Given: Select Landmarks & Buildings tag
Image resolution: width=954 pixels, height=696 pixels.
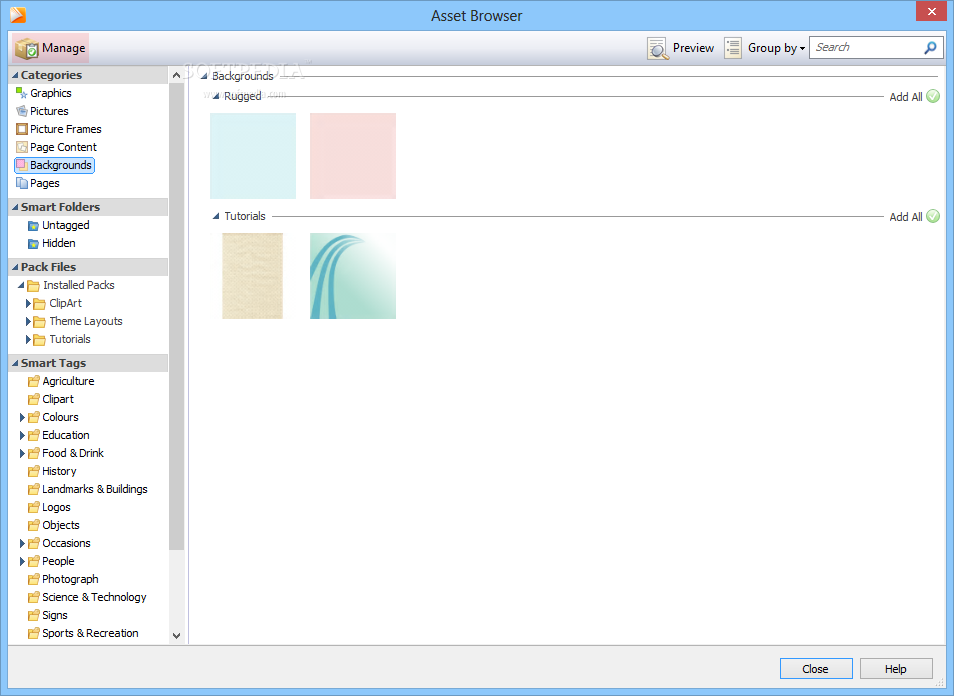Looking at the screenshot, I should point(95,489).
